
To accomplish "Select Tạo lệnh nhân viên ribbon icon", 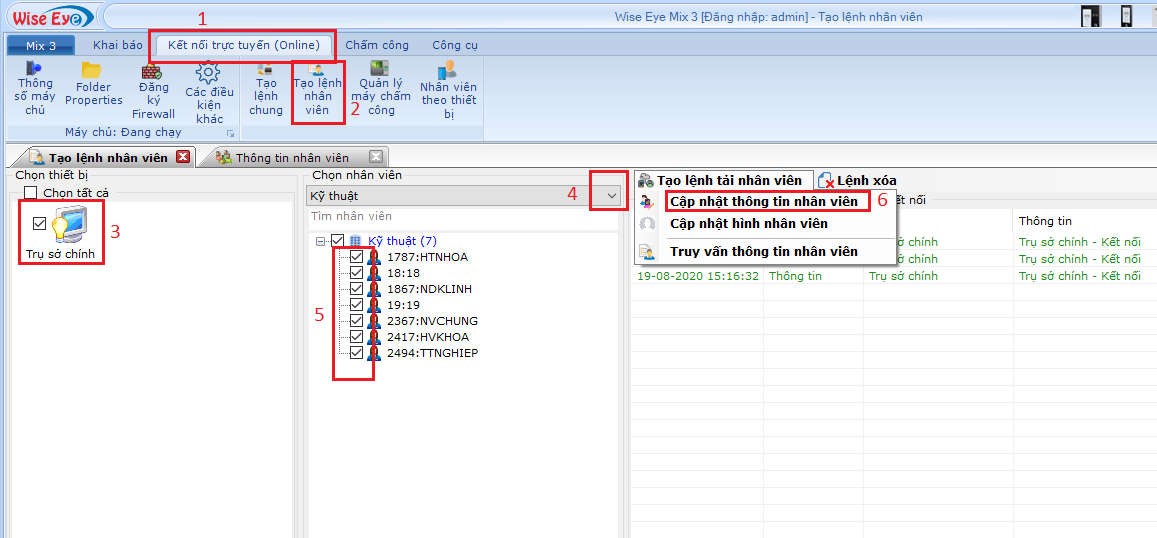I will (318, 90).
